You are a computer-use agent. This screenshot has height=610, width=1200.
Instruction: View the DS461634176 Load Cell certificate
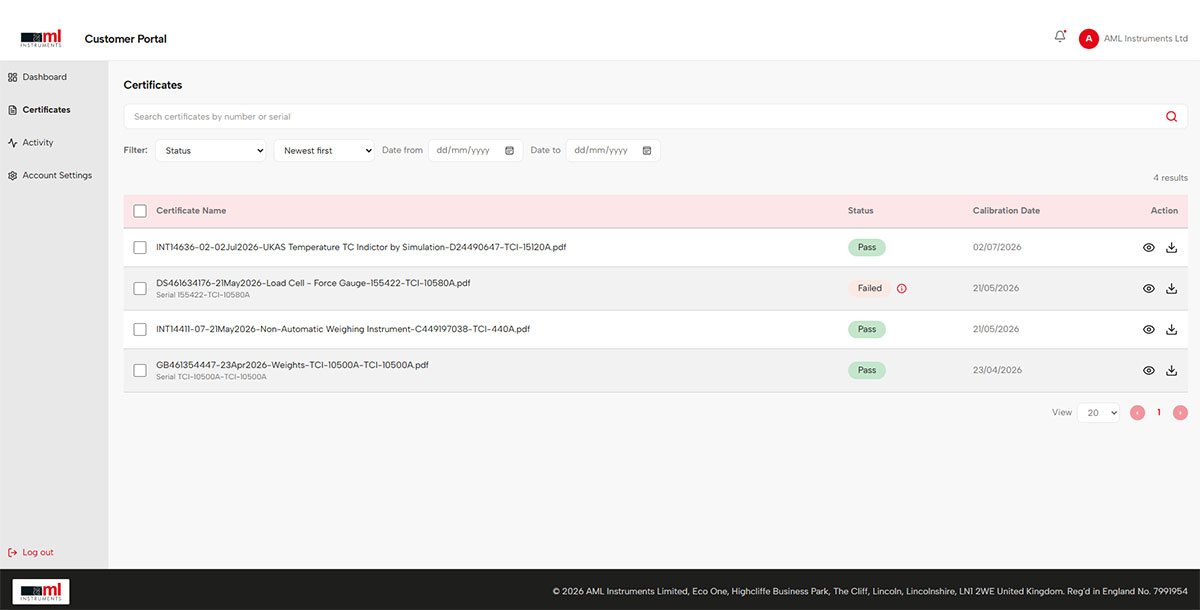click(x=1149, y=289)
